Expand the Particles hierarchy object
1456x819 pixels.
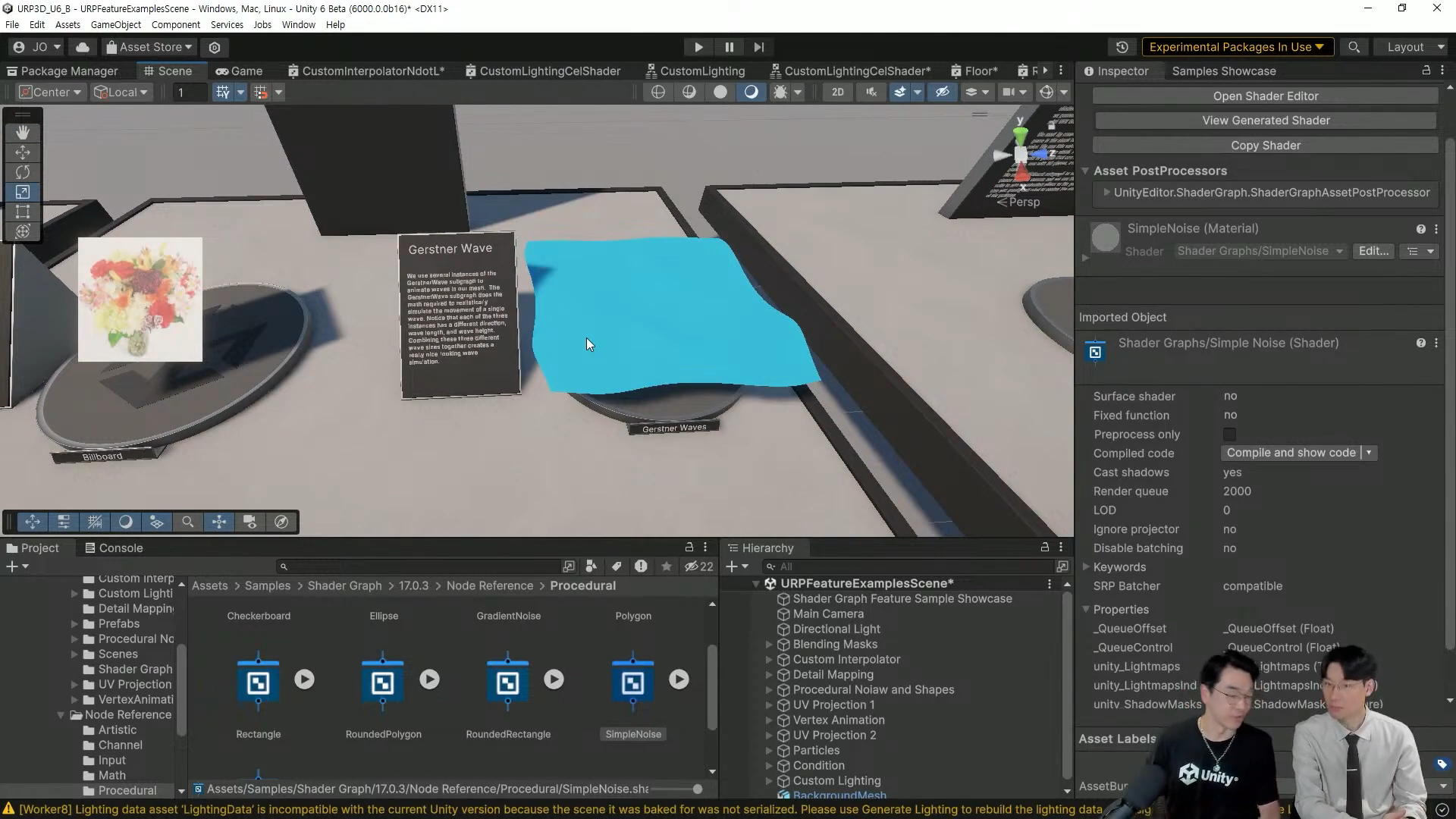coord(769,751)
